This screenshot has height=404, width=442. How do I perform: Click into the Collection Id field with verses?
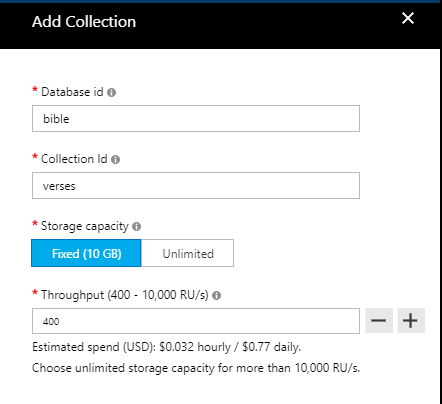(x=196, y=186)
